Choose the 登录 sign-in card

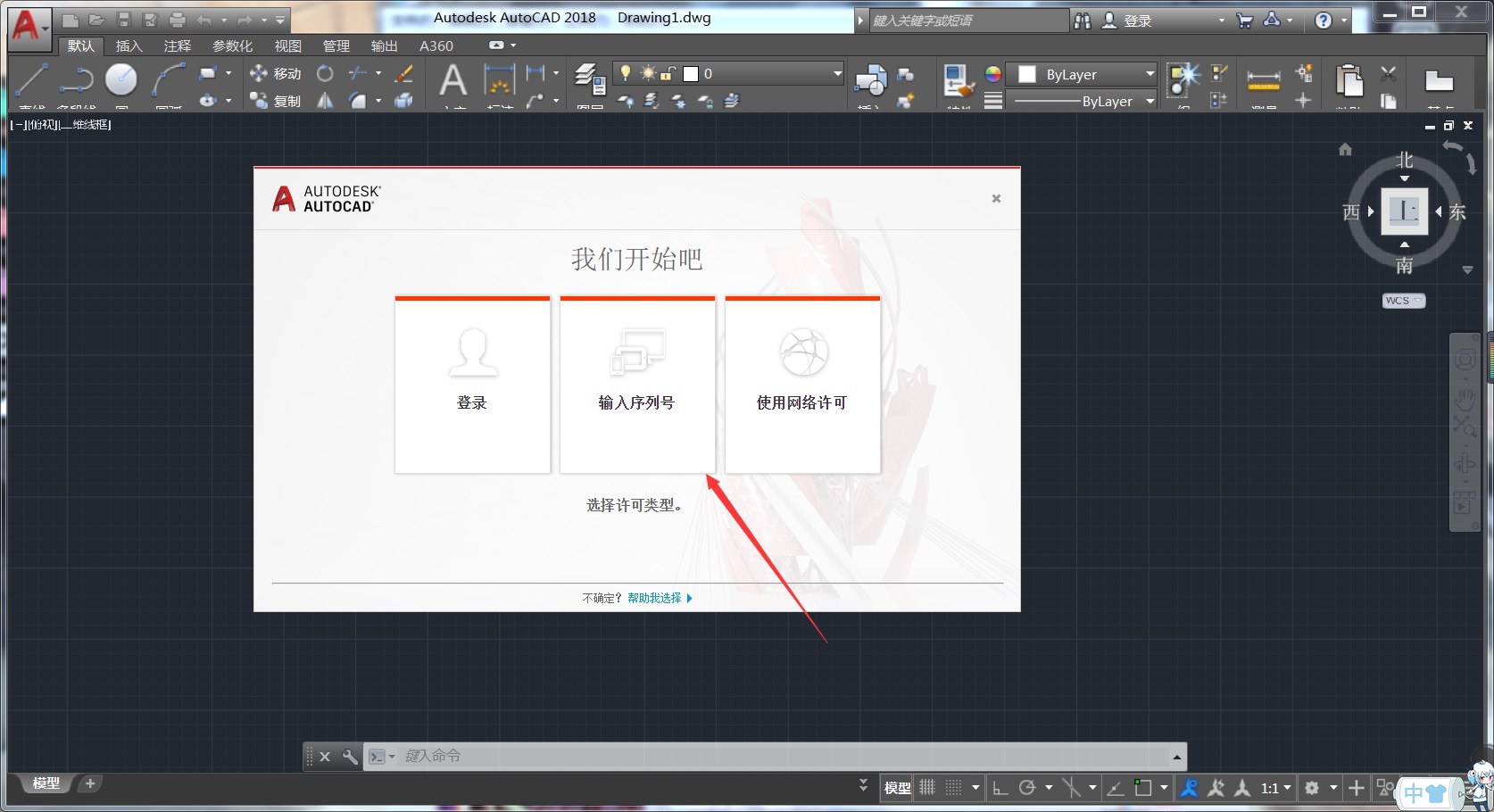(x=472, y=385)
